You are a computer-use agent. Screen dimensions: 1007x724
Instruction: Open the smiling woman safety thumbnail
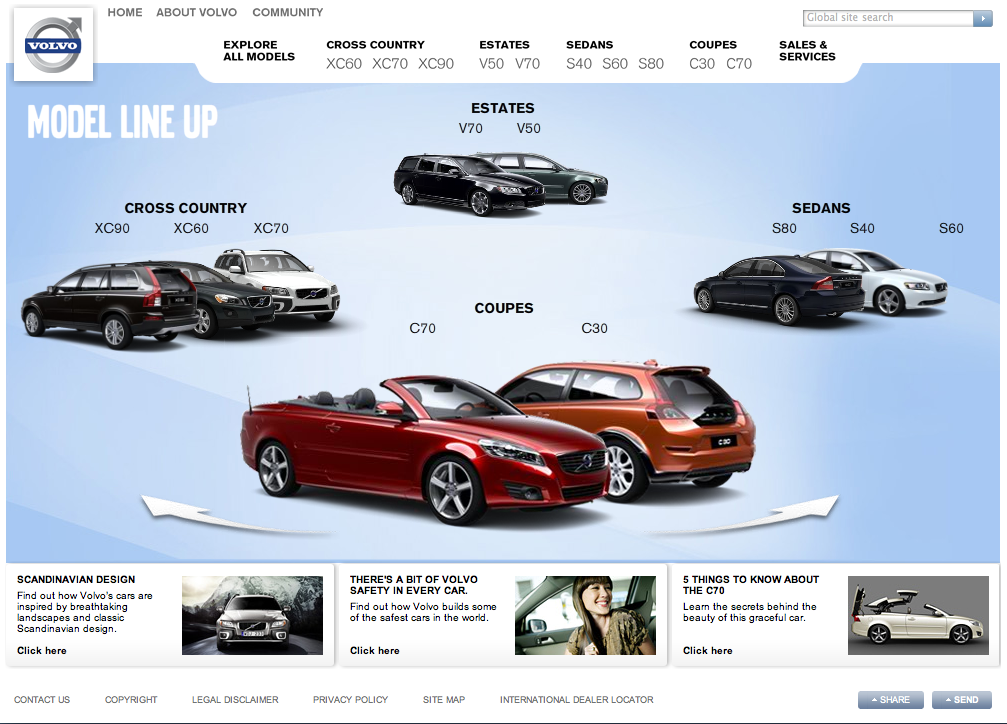[584, 616]
